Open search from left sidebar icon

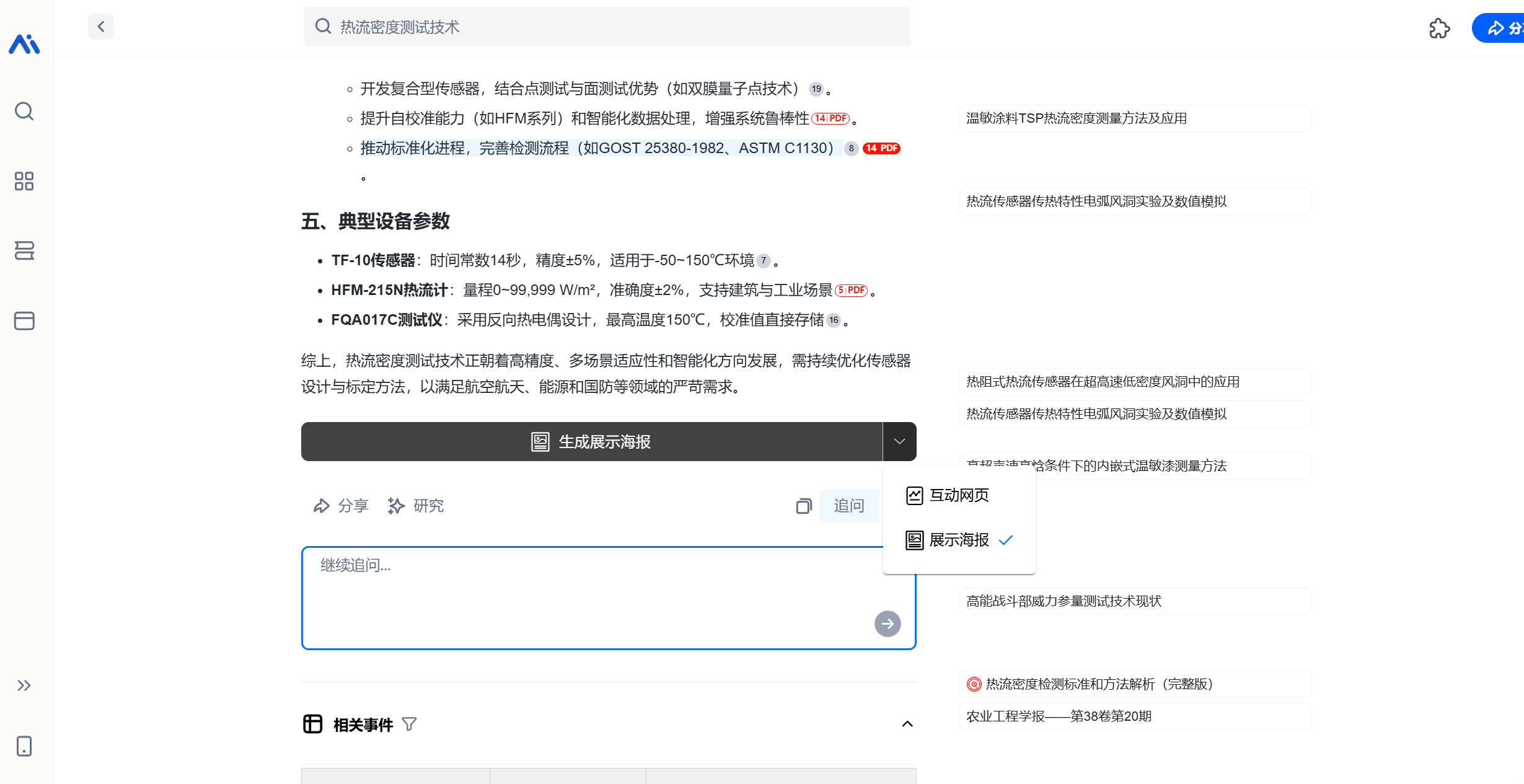(24, 112)
